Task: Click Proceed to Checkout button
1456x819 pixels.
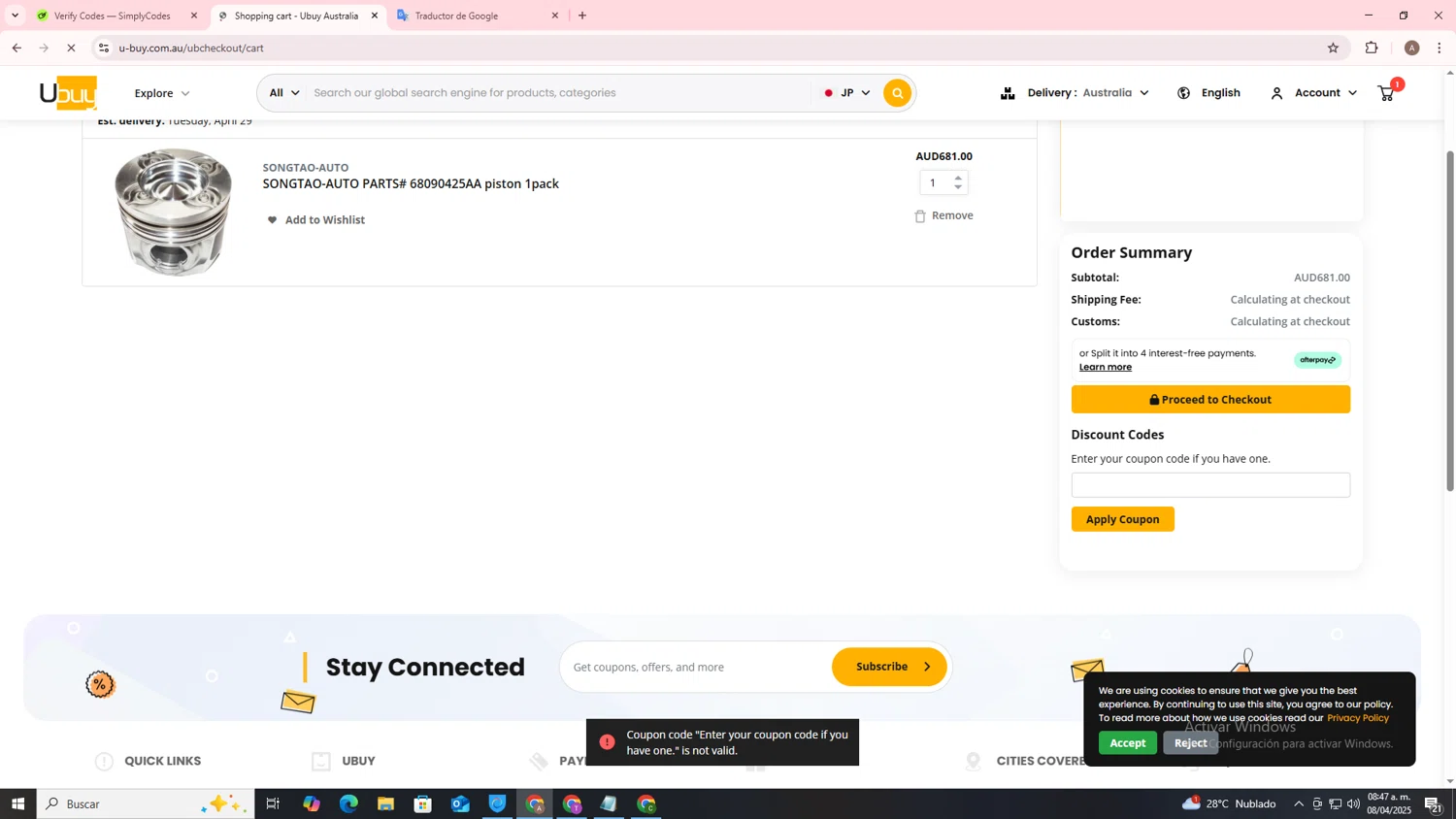Action: [1210, 400]
